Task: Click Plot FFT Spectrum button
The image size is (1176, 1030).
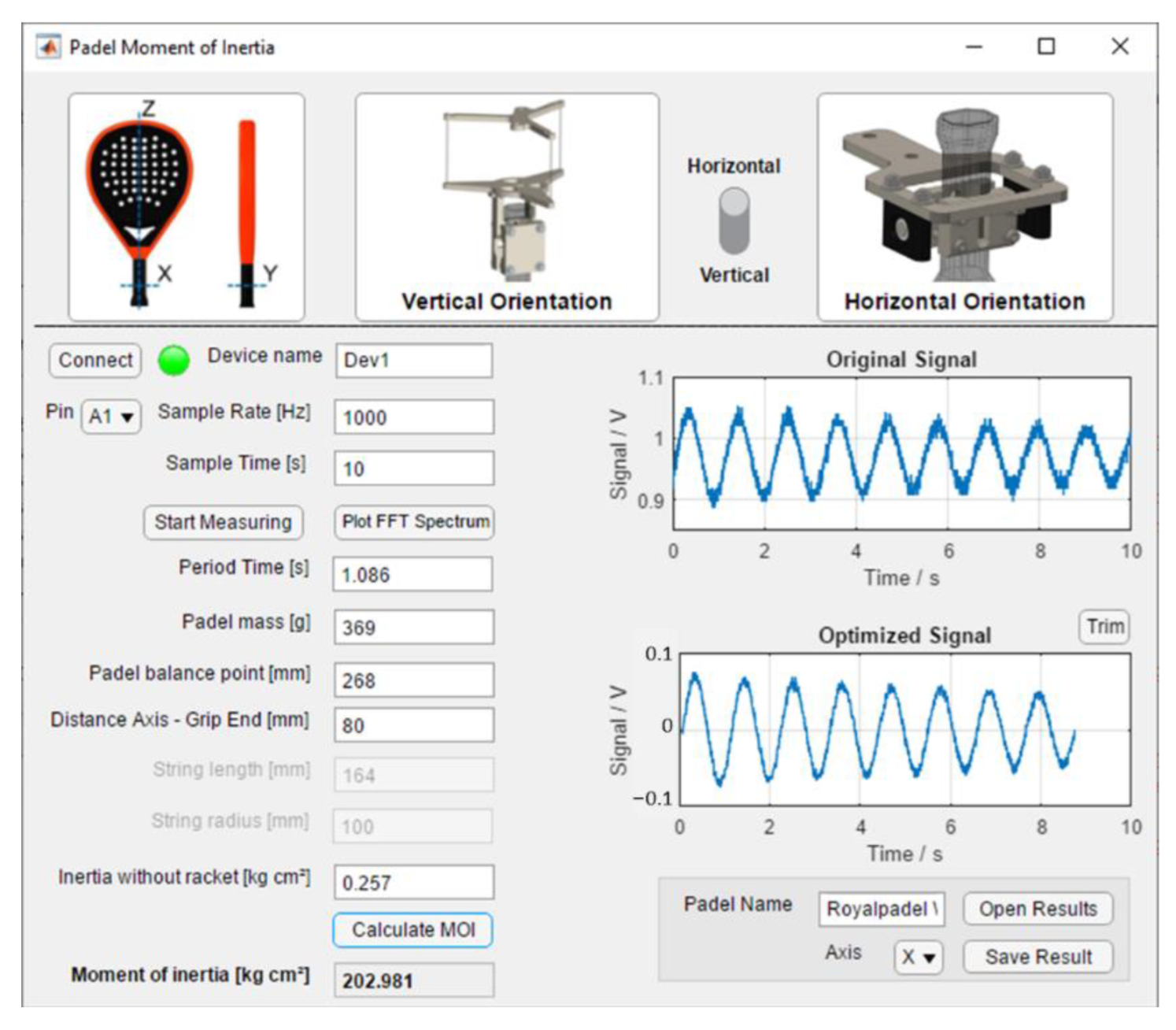Action: (x=414, y=522)
